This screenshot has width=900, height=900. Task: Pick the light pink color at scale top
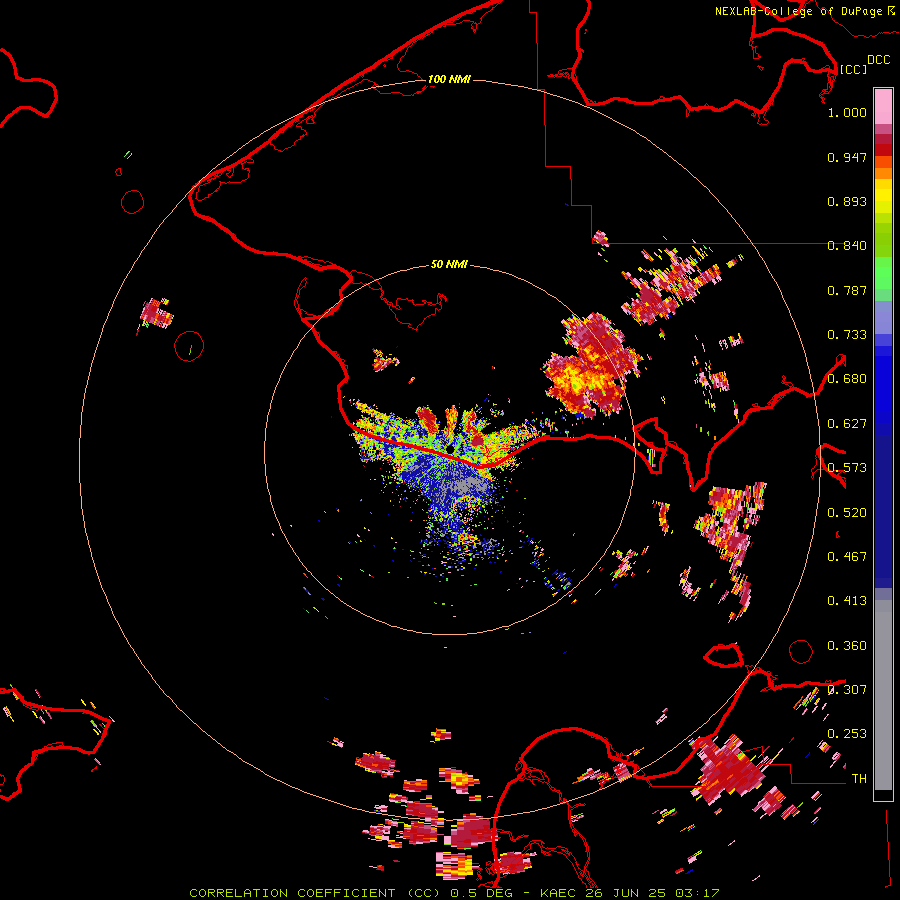click(883, 107)
